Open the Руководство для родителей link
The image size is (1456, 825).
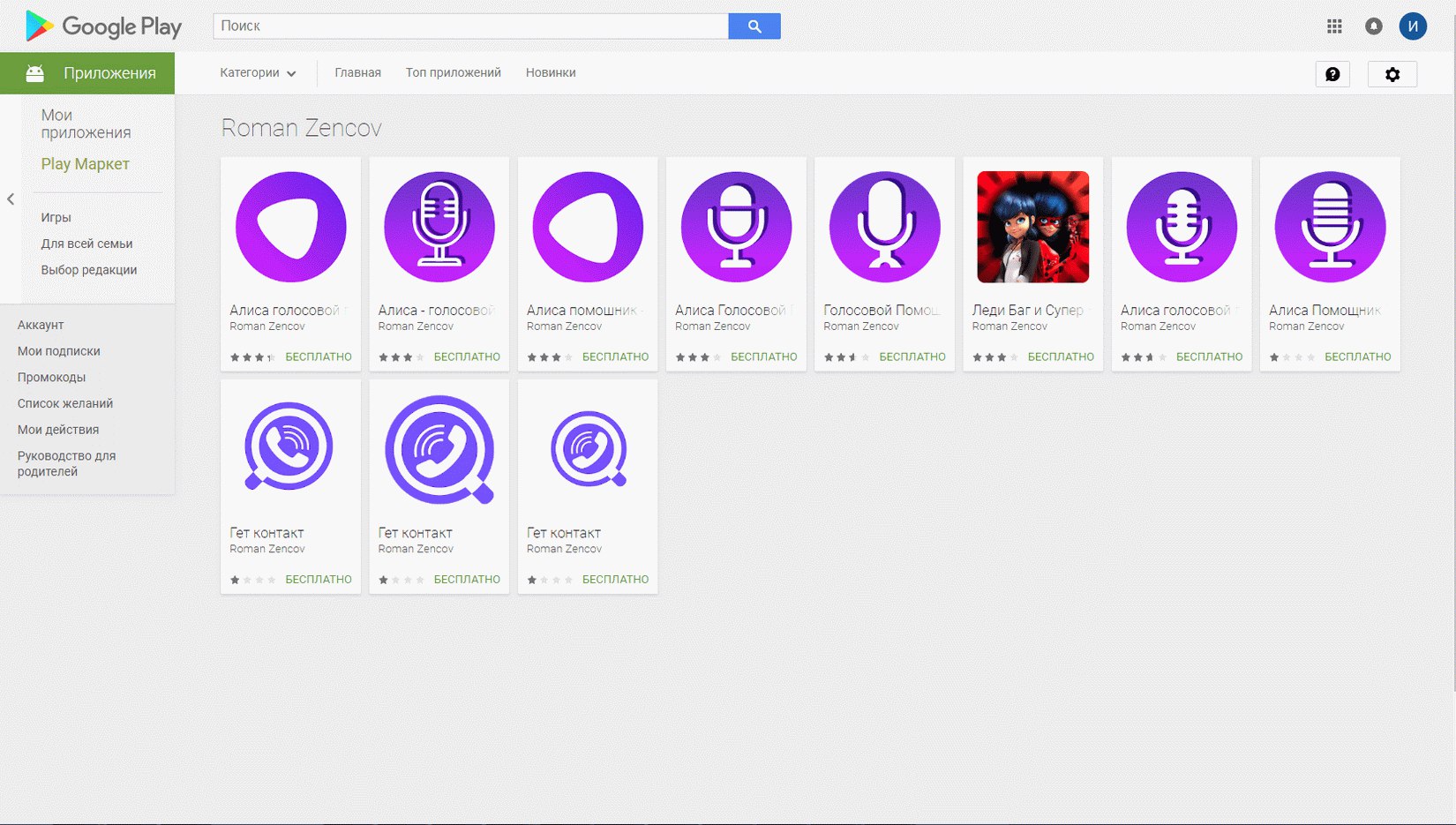66,463
